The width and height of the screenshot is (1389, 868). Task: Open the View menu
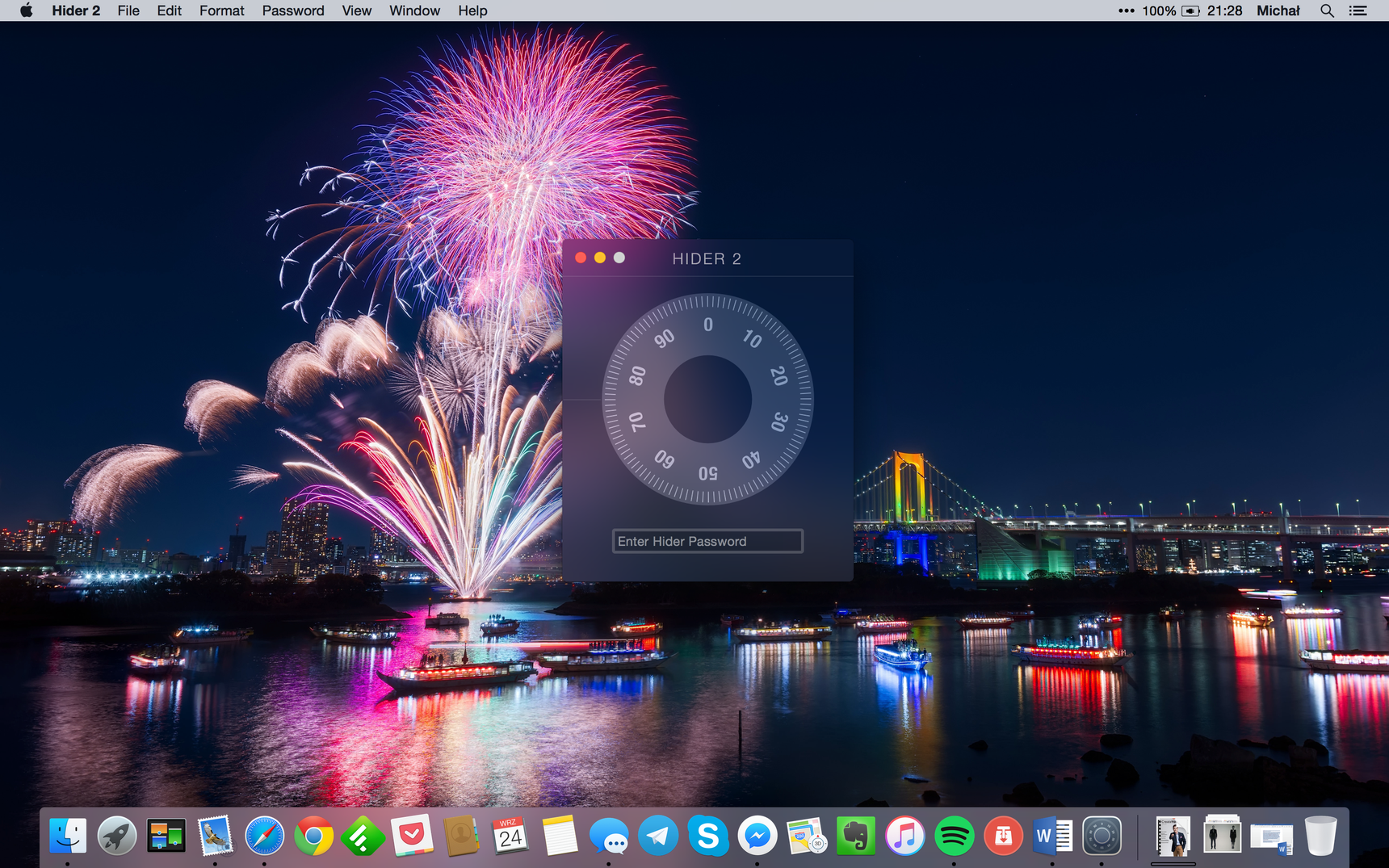[x=356, y=10]
